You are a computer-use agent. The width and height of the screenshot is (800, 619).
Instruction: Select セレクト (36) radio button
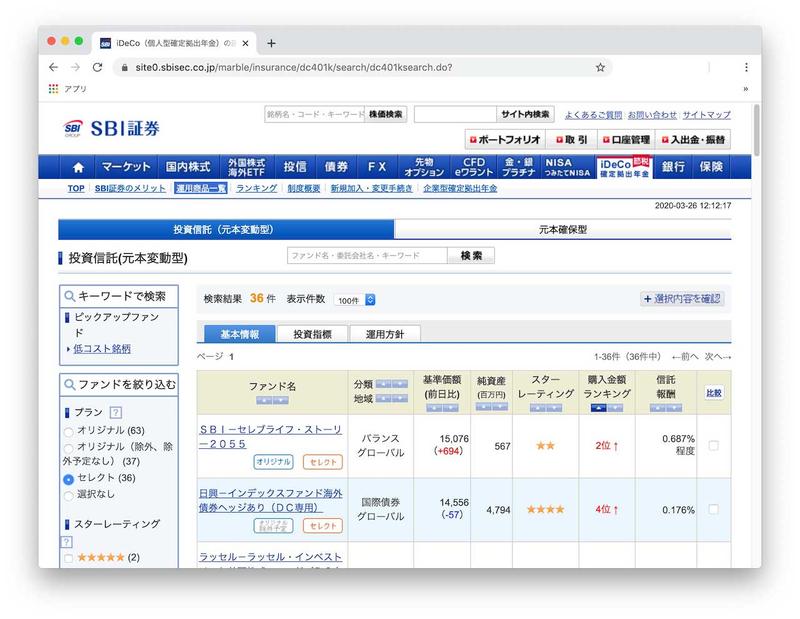point(68,480)
